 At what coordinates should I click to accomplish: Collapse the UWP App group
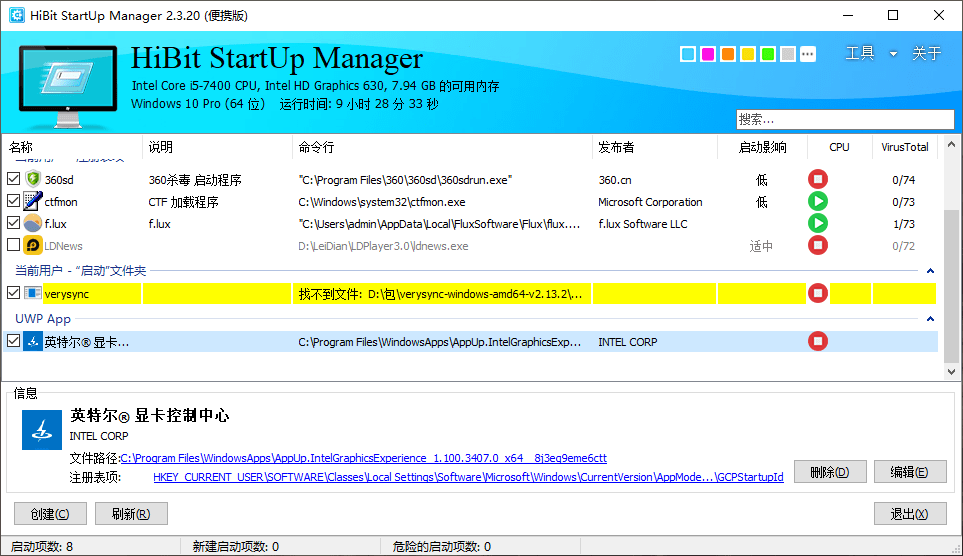pos(930,319)
